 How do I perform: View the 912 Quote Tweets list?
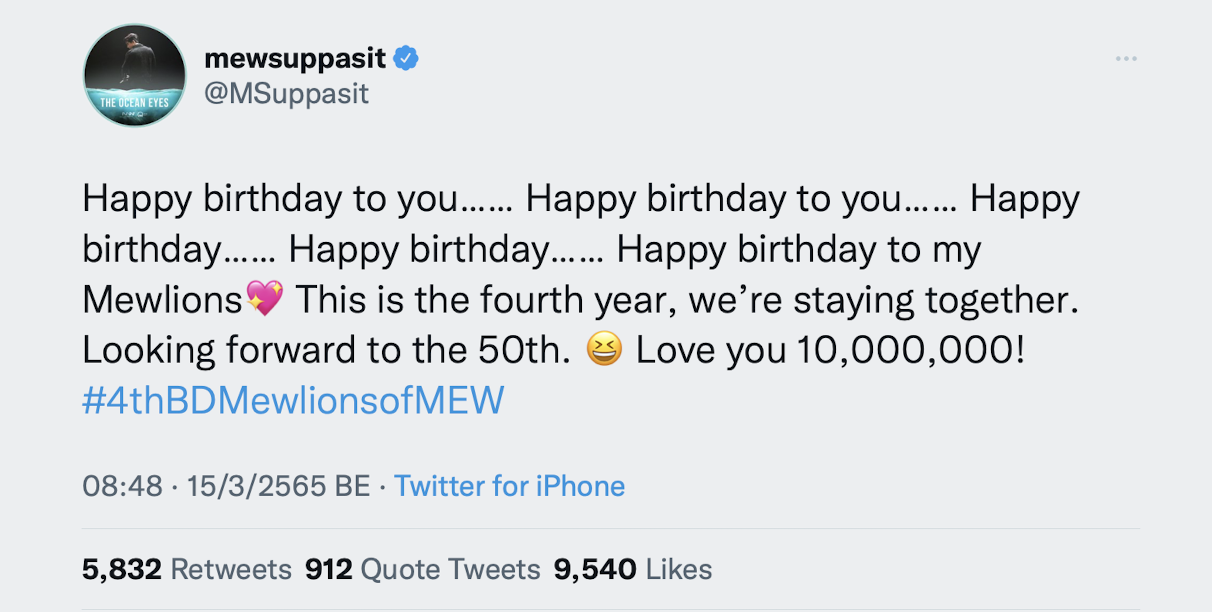pos(422,569)
